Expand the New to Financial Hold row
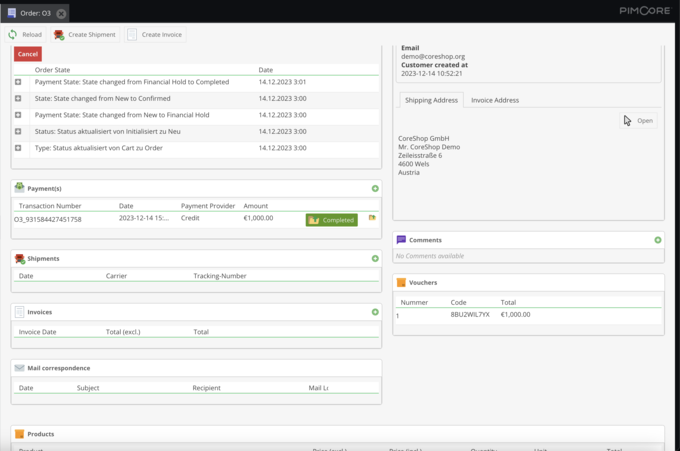 (x=18, y=115)
